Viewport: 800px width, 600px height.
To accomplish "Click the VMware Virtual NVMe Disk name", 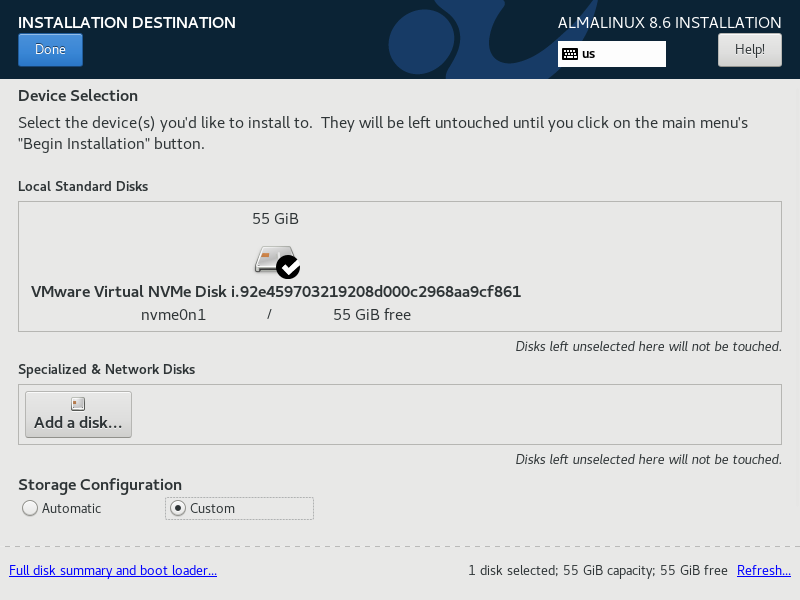I will click(x=276, y=292).
